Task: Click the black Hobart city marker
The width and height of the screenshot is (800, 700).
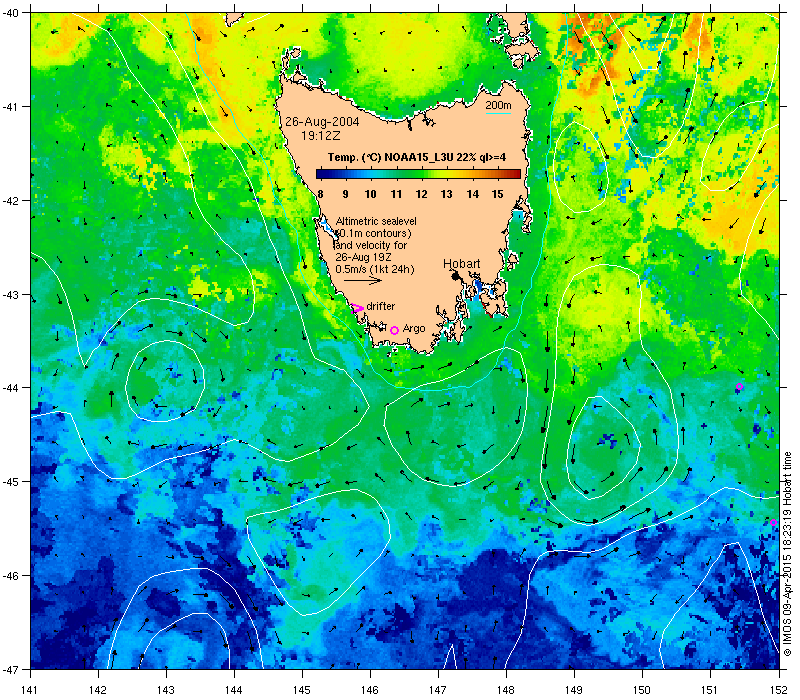Action: pyautogui.click(x=455, y=276)
